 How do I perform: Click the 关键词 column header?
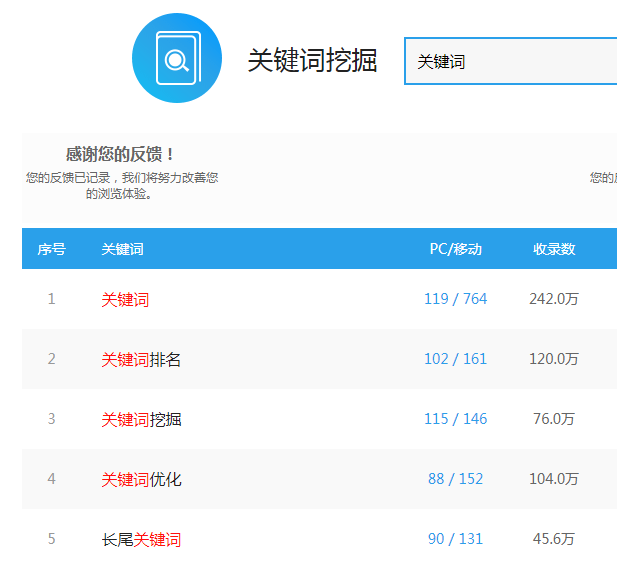click(122, 249)
